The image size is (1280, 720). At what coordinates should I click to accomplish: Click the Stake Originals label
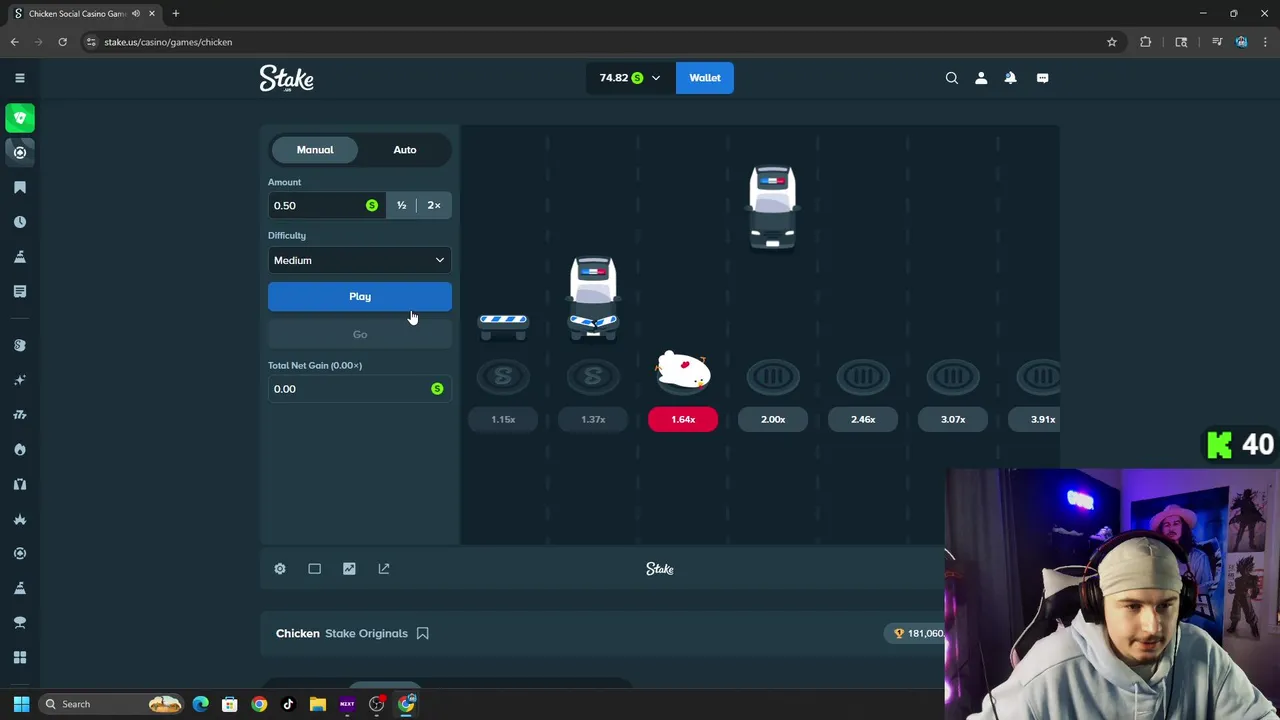click(x=366, y=633)
